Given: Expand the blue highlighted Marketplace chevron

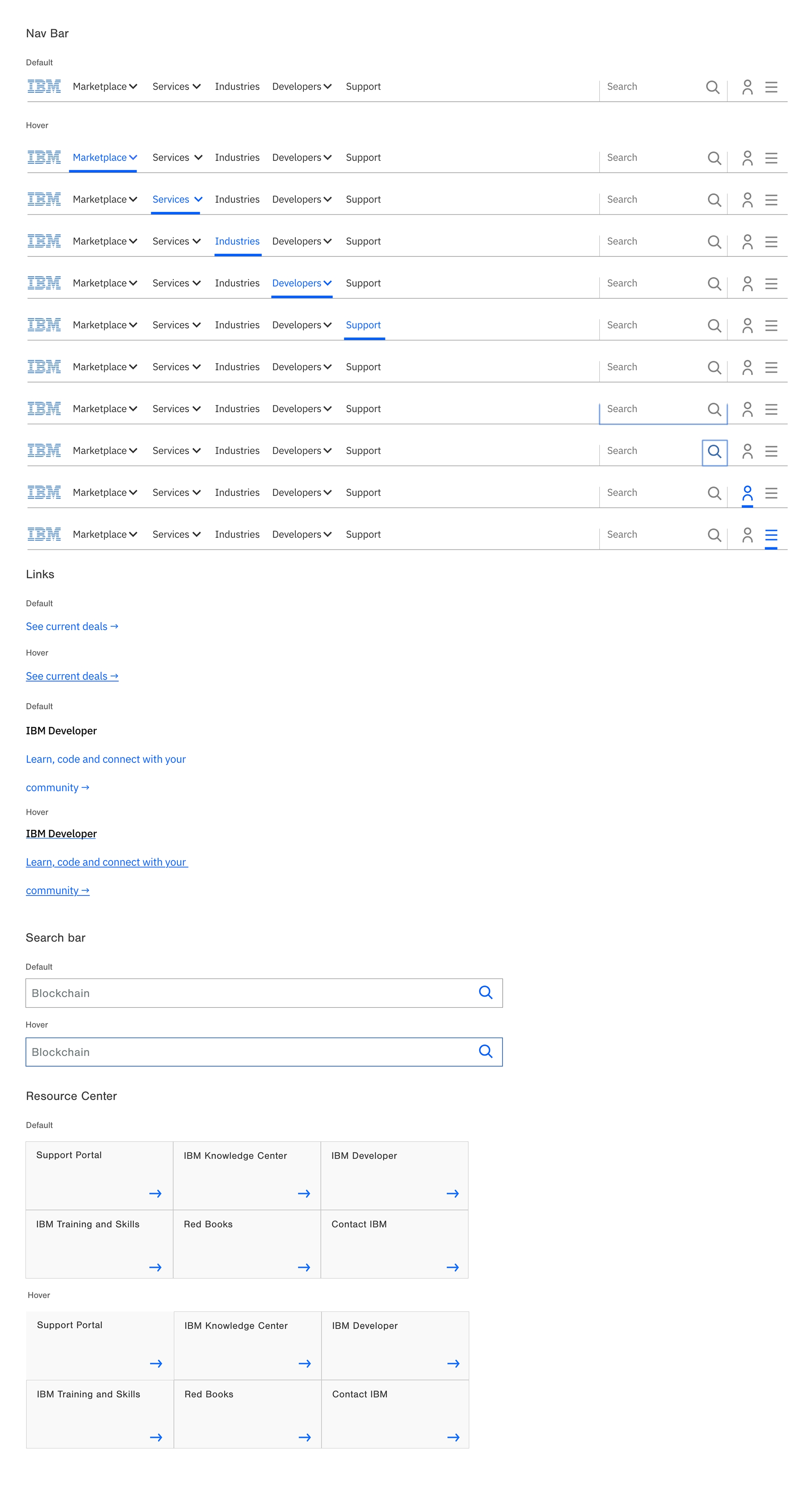Looking at the screenshot, I should [x=133, y=157].
